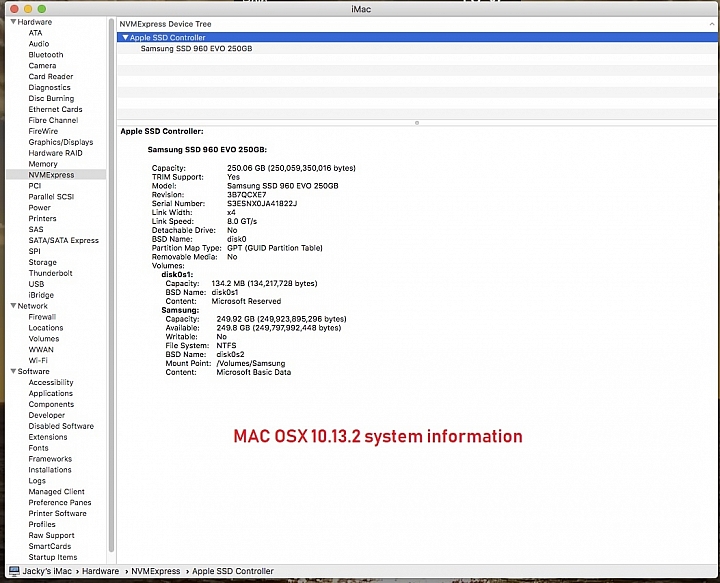
Task: Select Hardware RAID in the sidebar
Action: pos(55,153)
